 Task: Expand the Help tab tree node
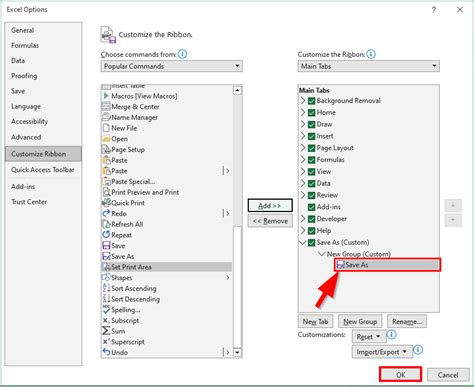point(303,231)
